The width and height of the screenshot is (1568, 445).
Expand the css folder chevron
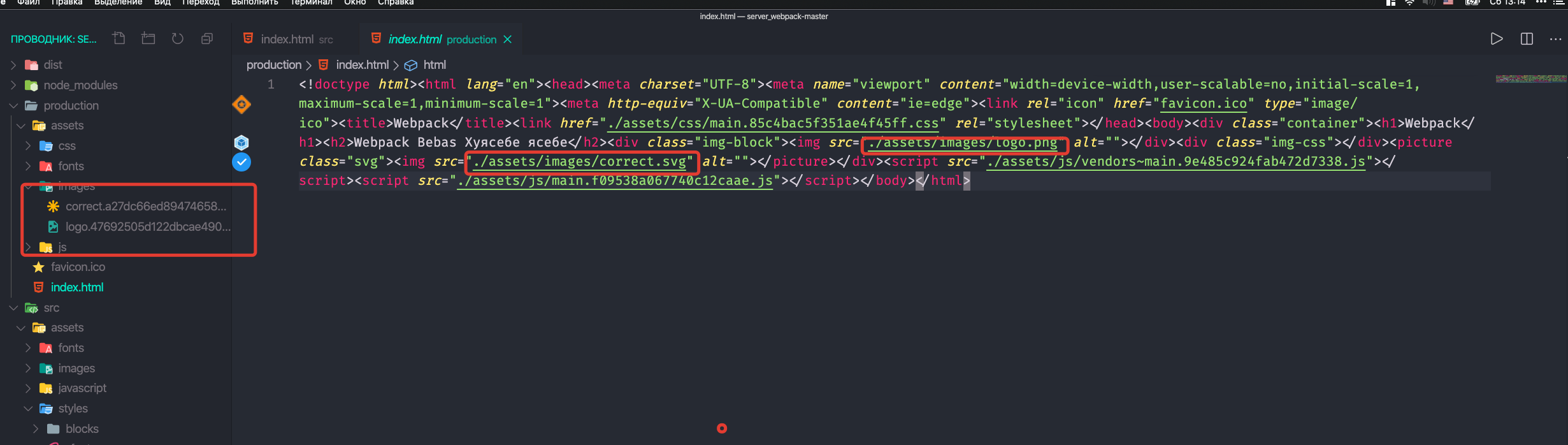point(28,145)
